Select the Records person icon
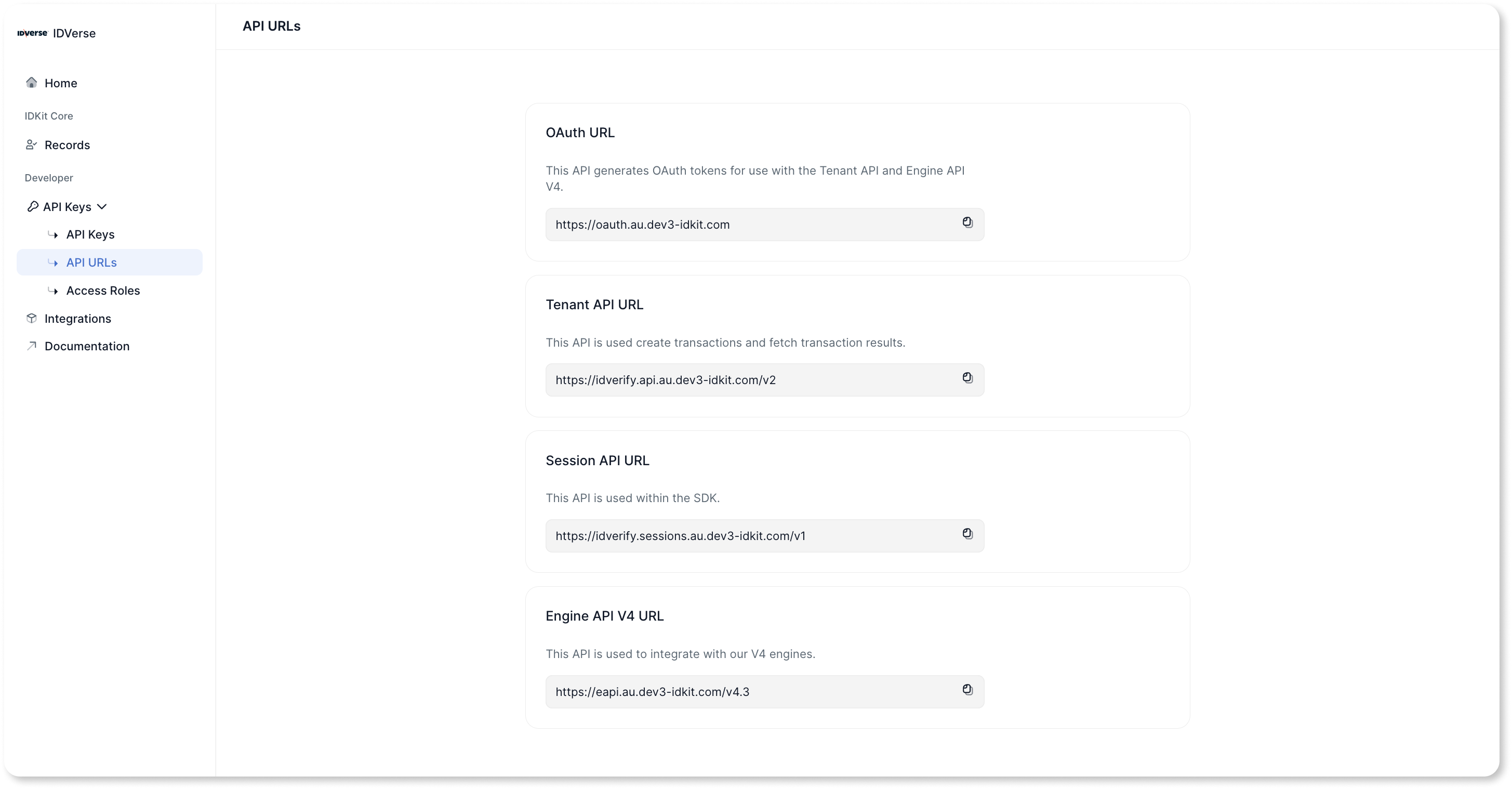The width and height of the screenshot is (1512, 789). (x=31, y=144)
